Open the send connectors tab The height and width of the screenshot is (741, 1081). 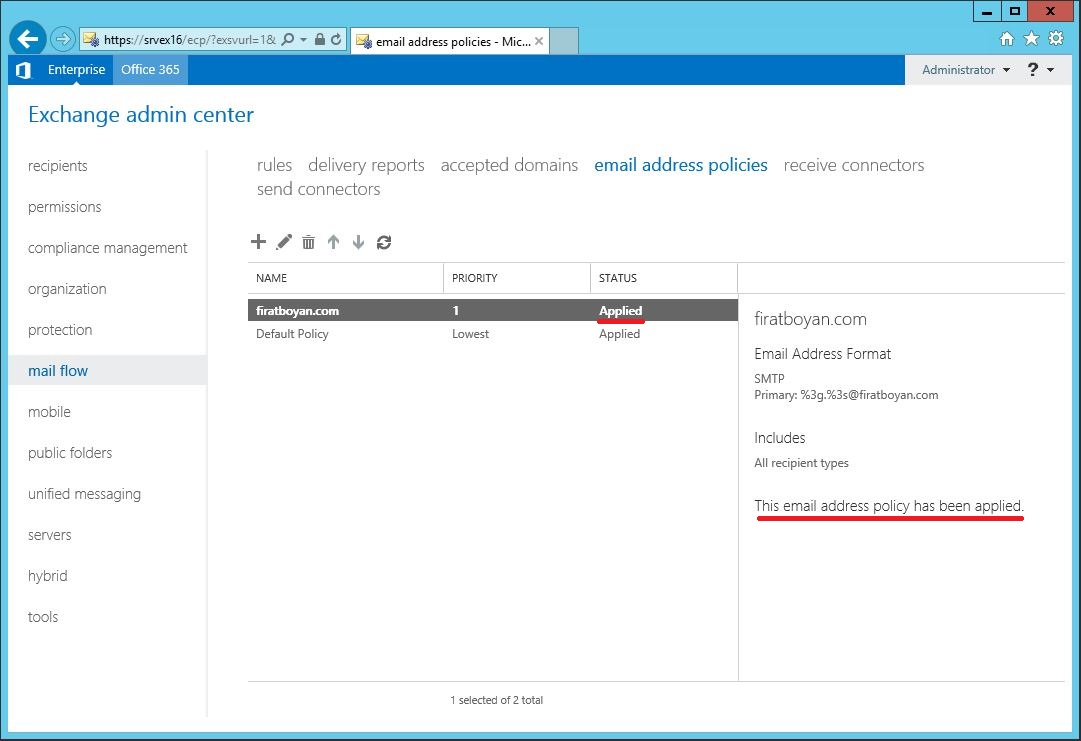tap(319, 189)
